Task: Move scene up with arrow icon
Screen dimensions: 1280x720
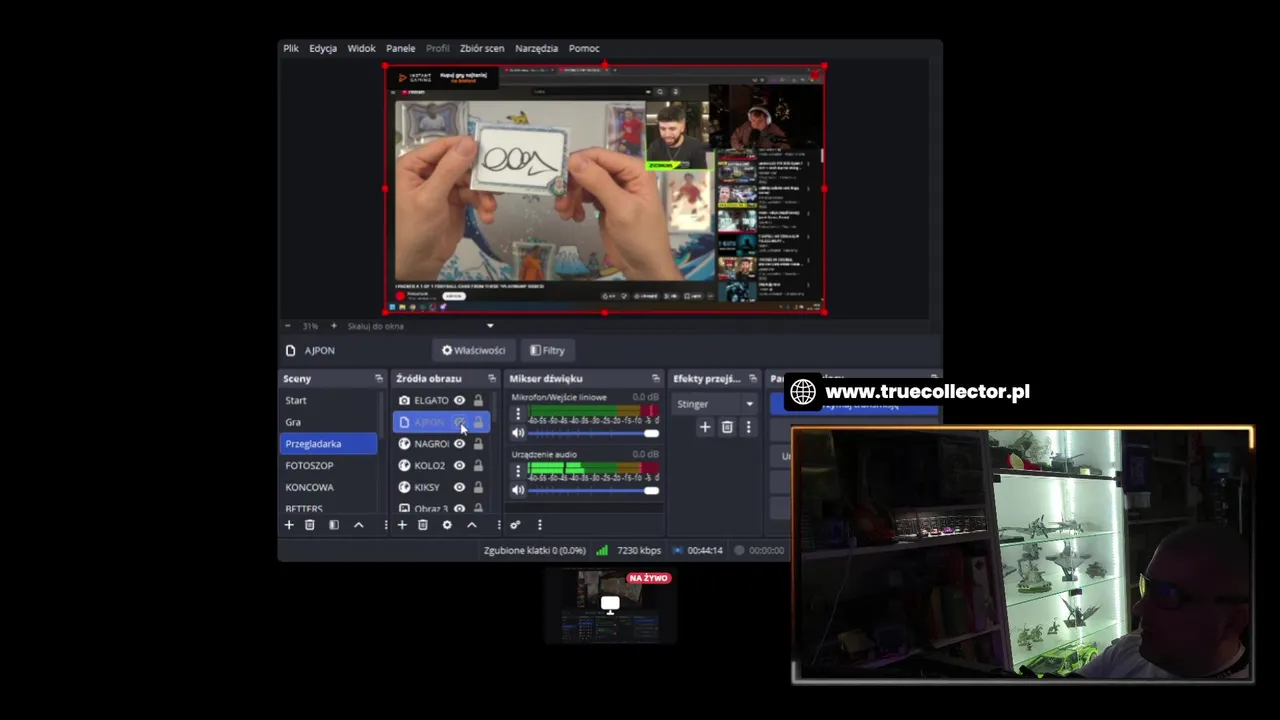Action: (x=358, y=525)
